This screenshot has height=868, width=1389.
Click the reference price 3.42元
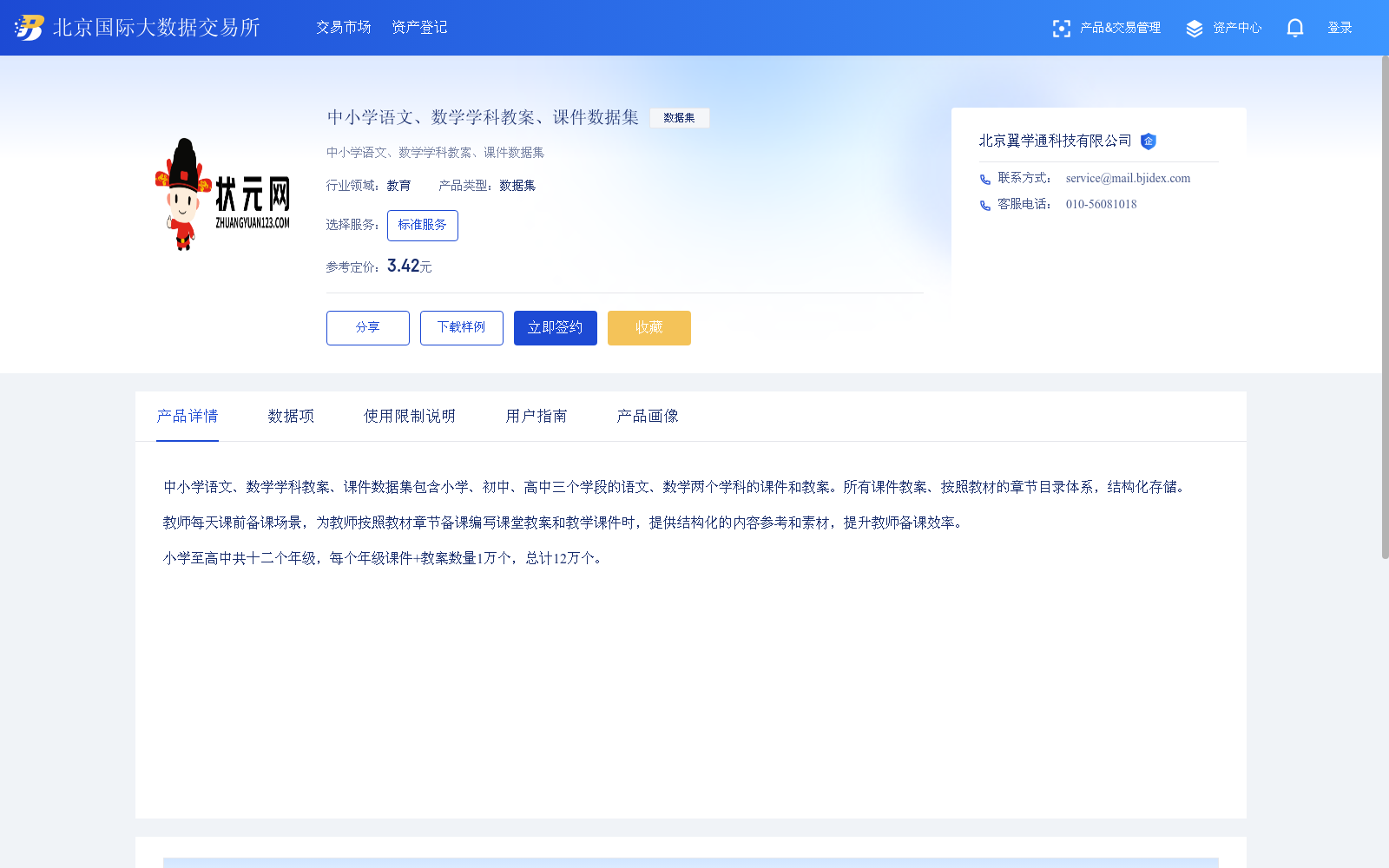pos(410,266)
